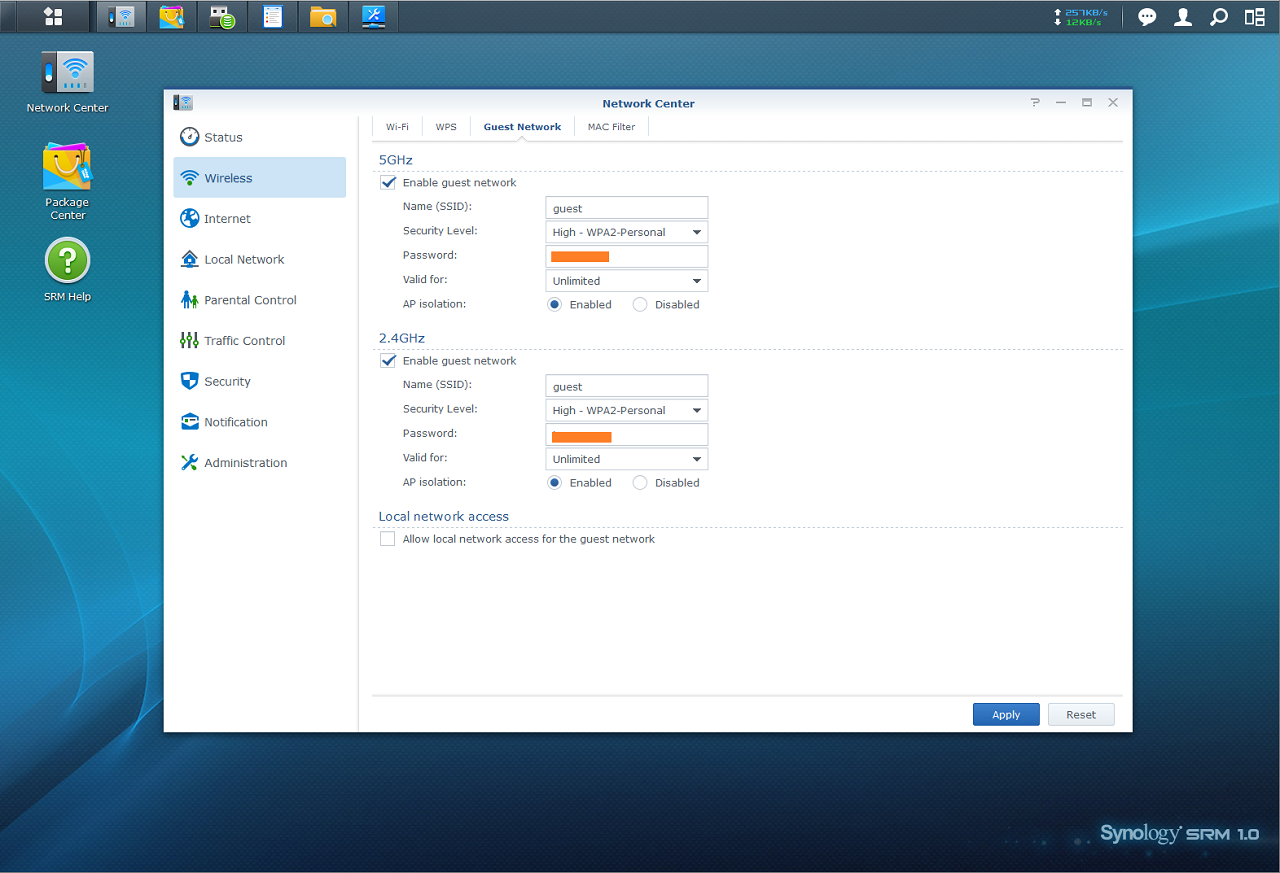The height and width of the screenshot is (873, 1280).
Task: Click the Reset button
Action: click(x=1081, y=715)
